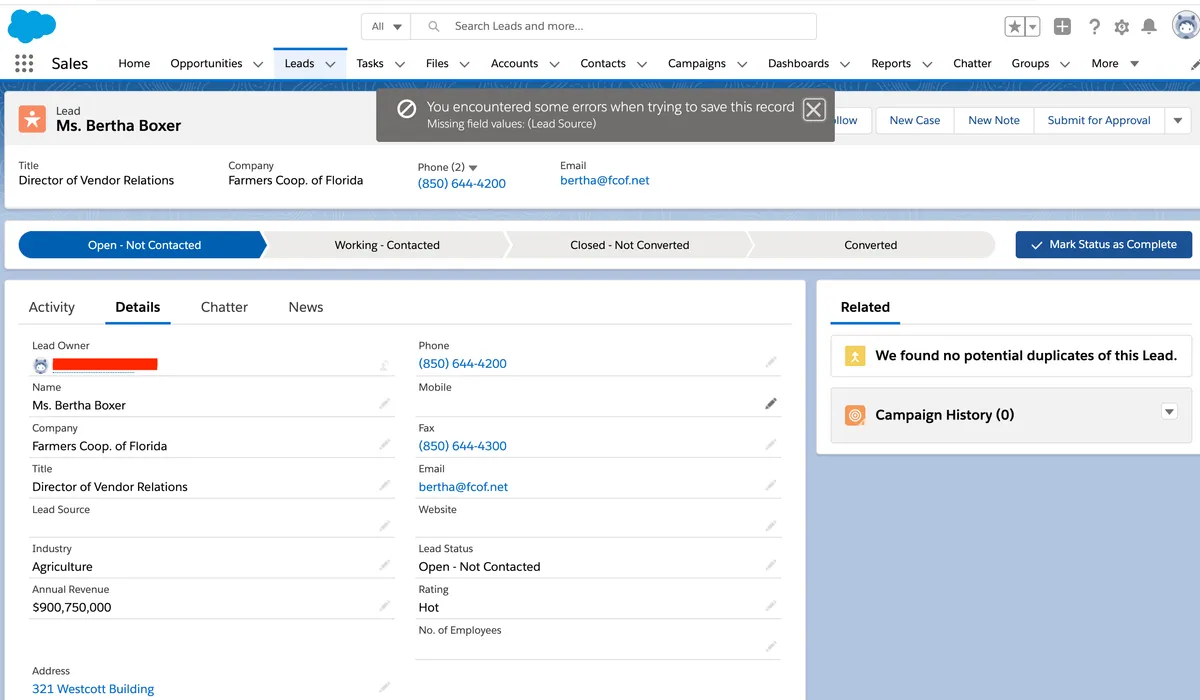Click the Search Leads and more field
The height and width of the screenshot is (700, 1200).
(x=615, y=26)
